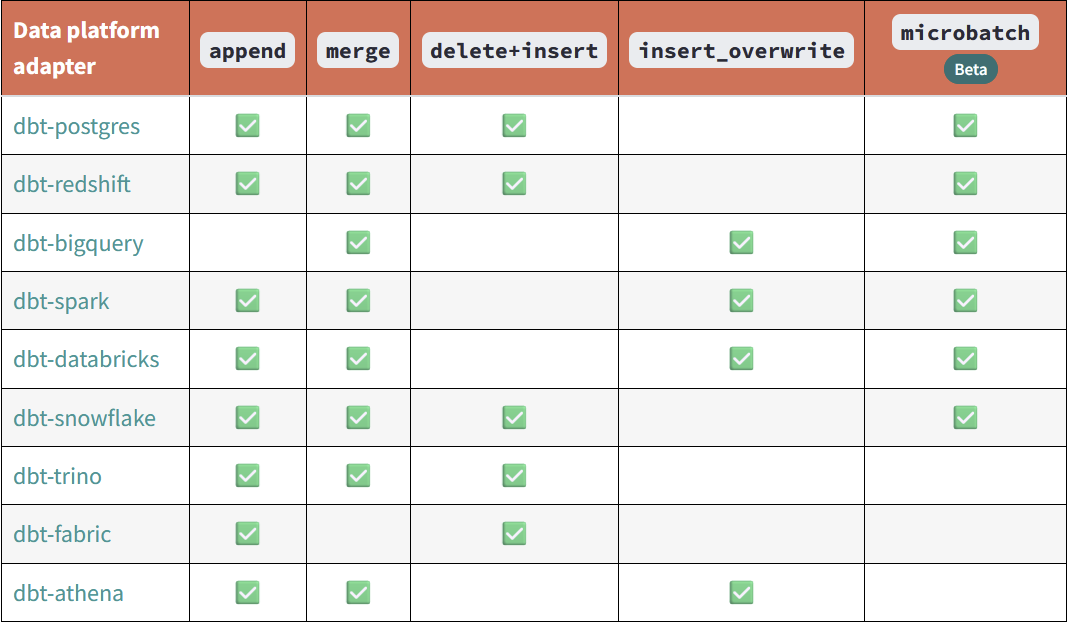1069x623 pixels.
Task: Click the dbt-snowflake link
Action: coord(84,418)
